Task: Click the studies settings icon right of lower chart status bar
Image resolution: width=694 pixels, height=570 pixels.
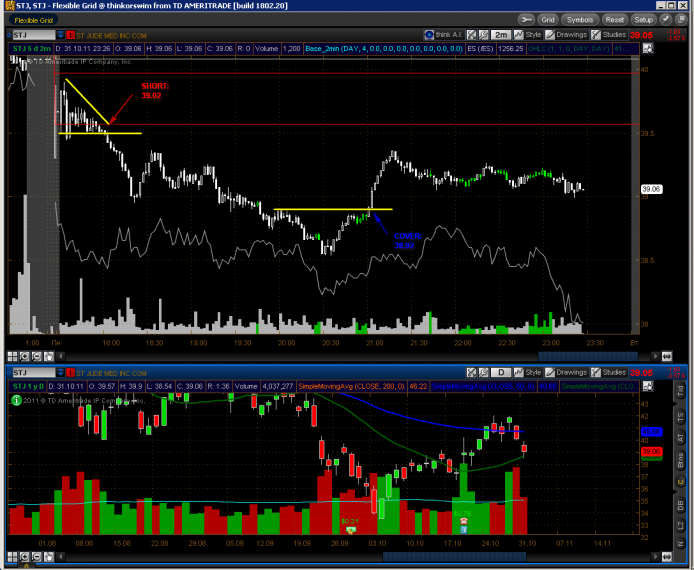Action: coord(648,386)
